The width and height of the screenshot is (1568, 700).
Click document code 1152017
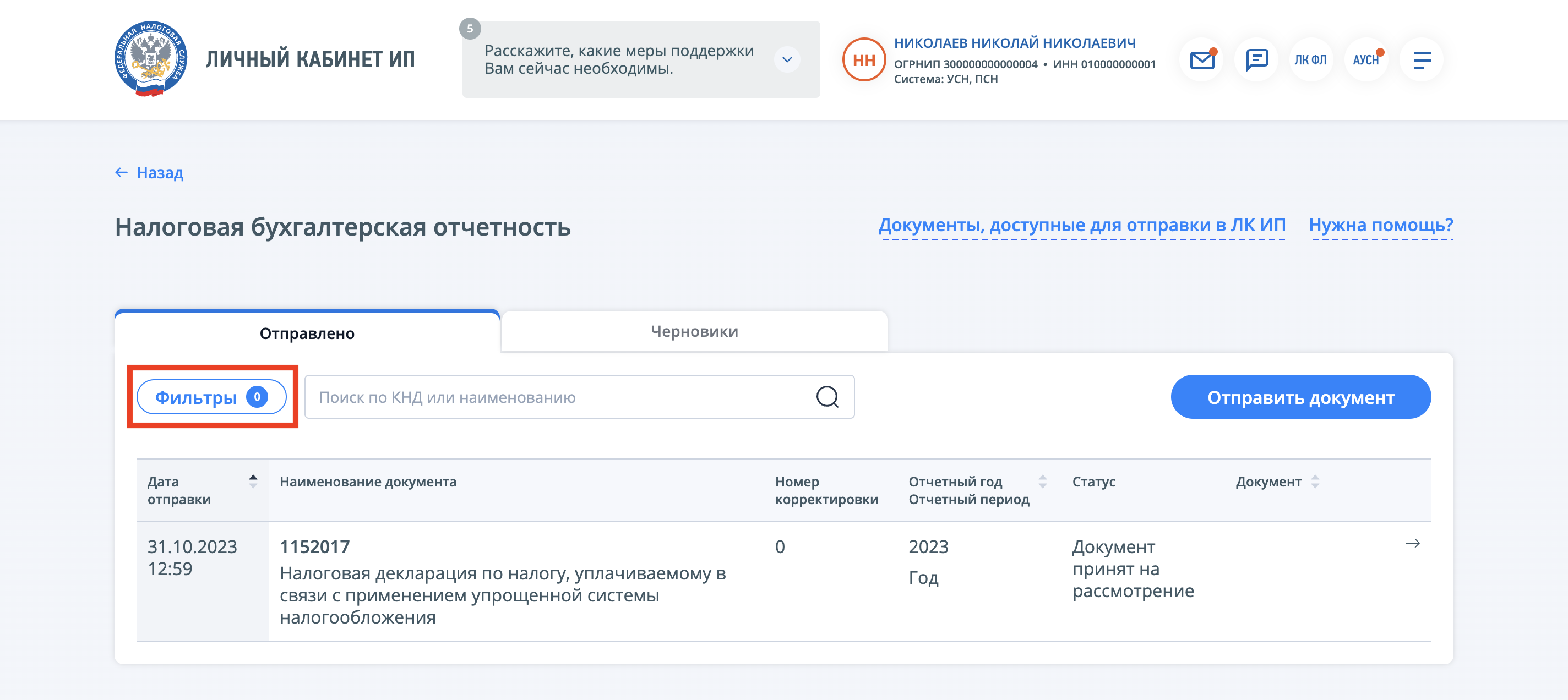pos(315,546)
